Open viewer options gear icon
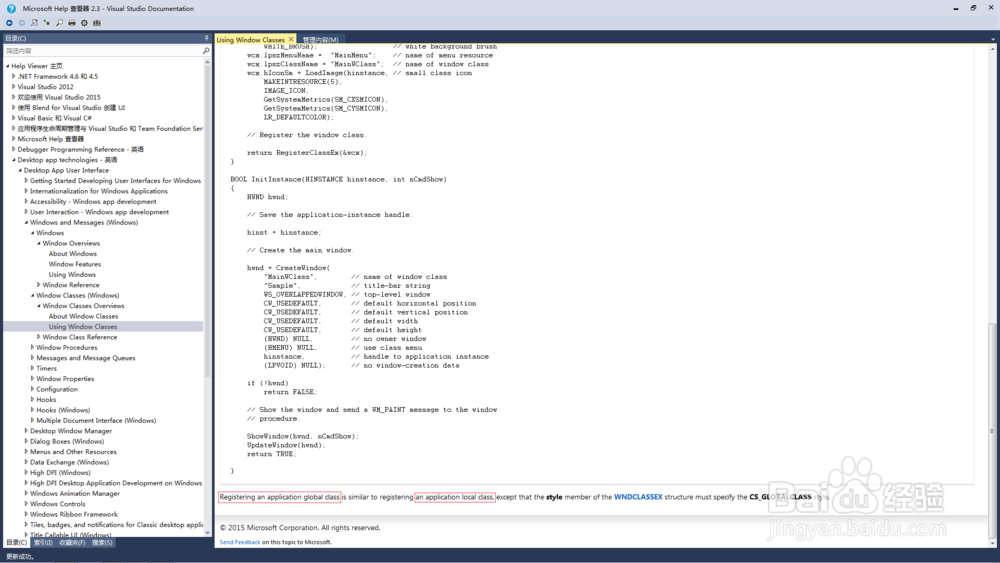 (84, 23)
